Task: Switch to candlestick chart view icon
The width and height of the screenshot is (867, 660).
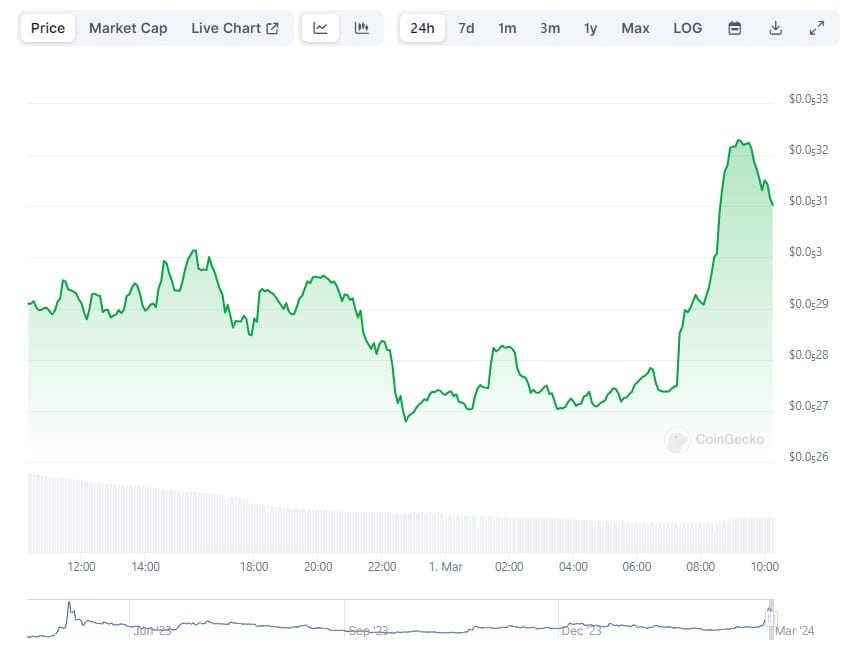Action: pos(362,28)
